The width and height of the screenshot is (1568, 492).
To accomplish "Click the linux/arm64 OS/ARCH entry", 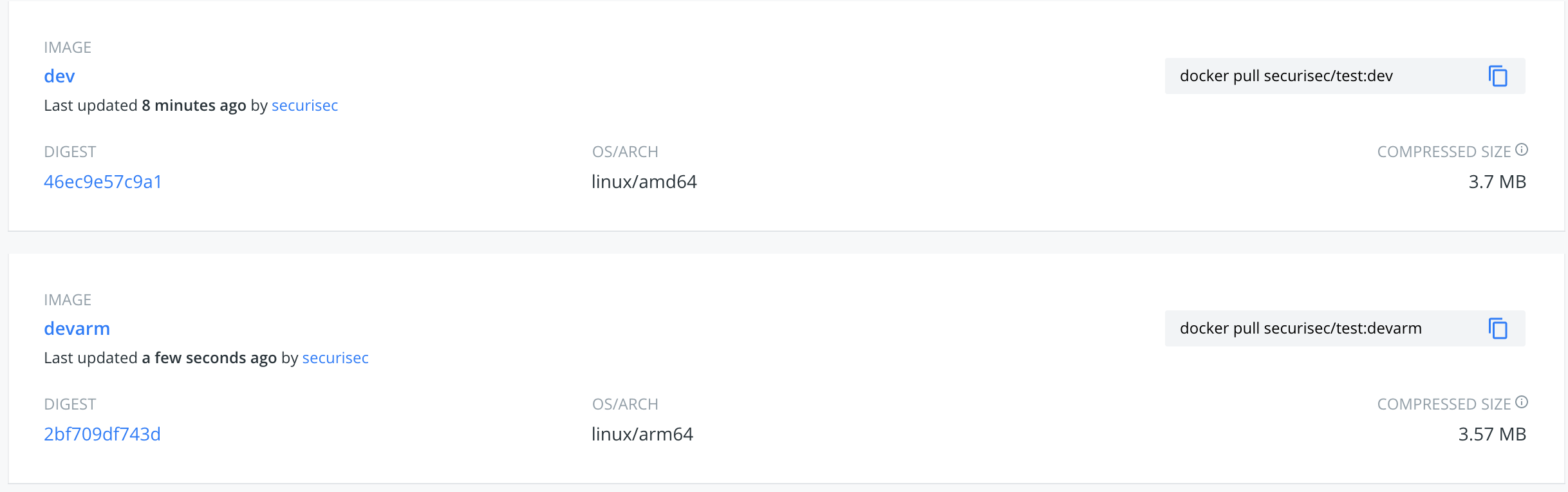I will point(643,434).
